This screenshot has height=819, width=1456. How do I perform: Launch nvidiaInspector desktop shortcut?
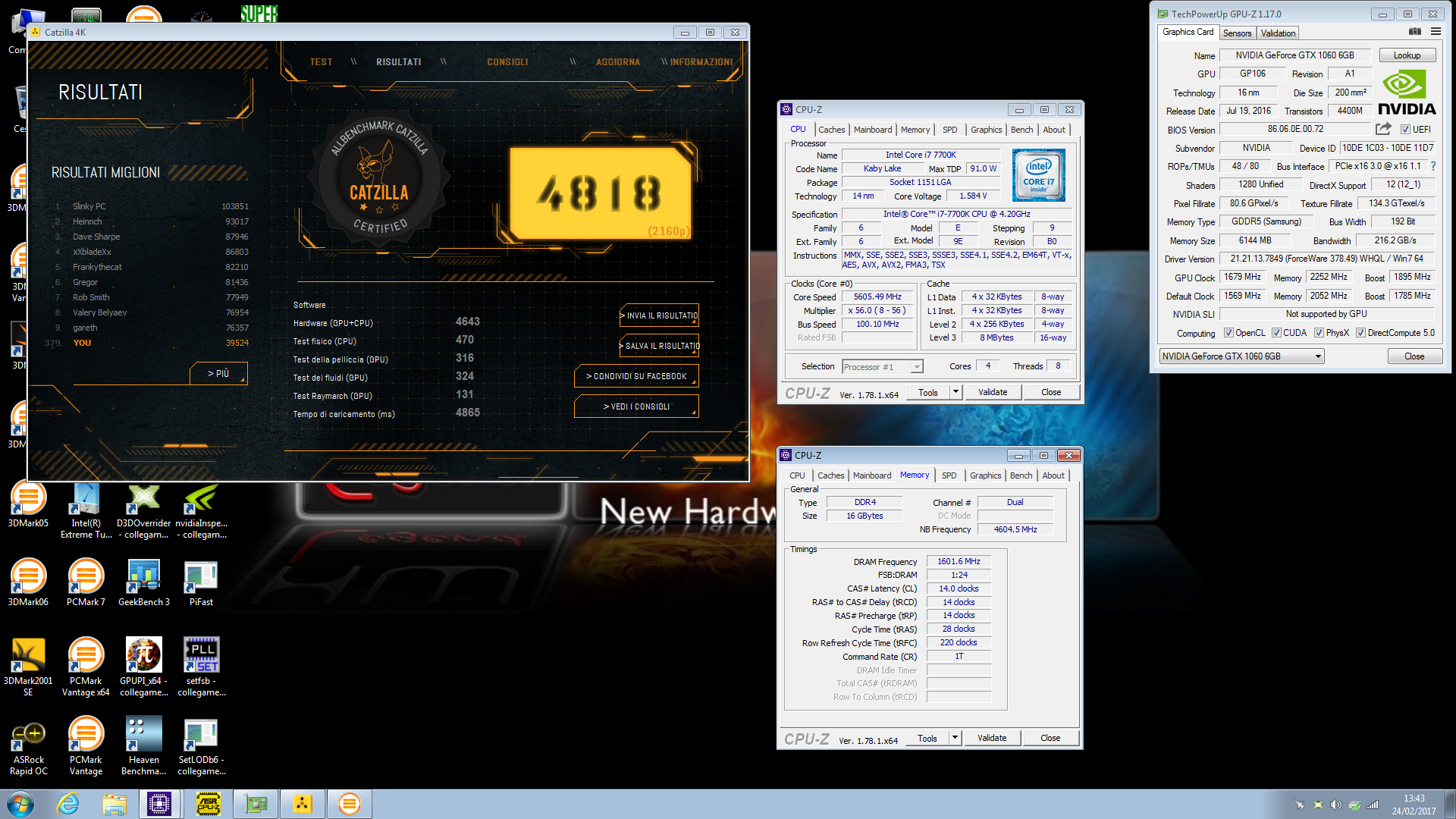[201, 511]
